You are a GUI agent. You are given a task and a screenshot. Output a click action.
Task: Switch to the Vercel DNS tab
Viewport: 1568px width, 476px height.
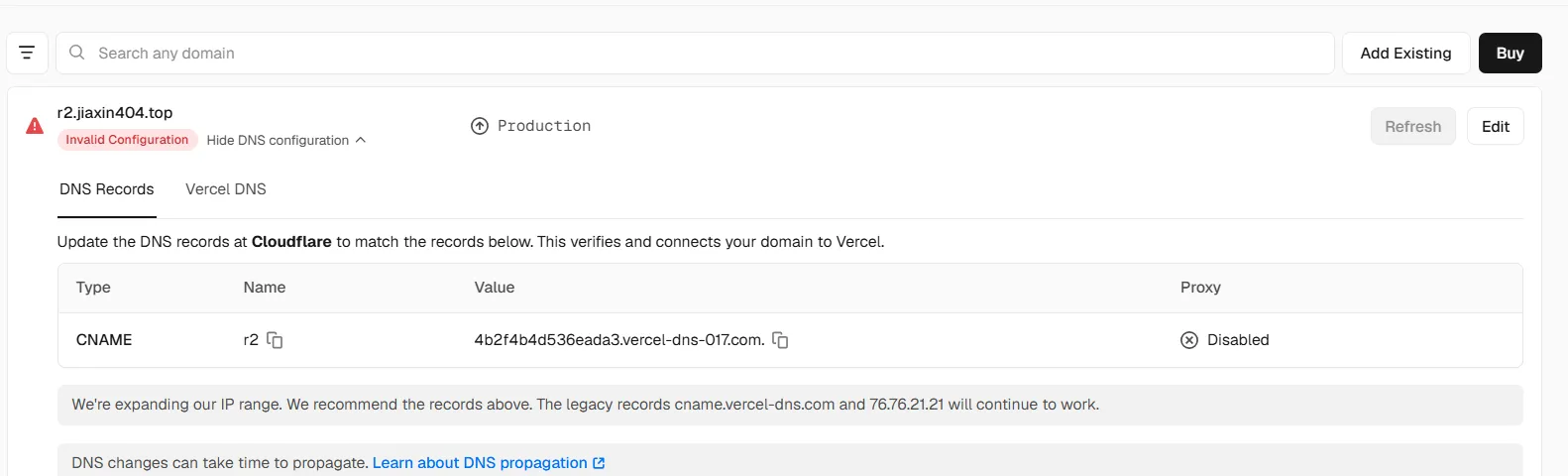tap(226, 189)
